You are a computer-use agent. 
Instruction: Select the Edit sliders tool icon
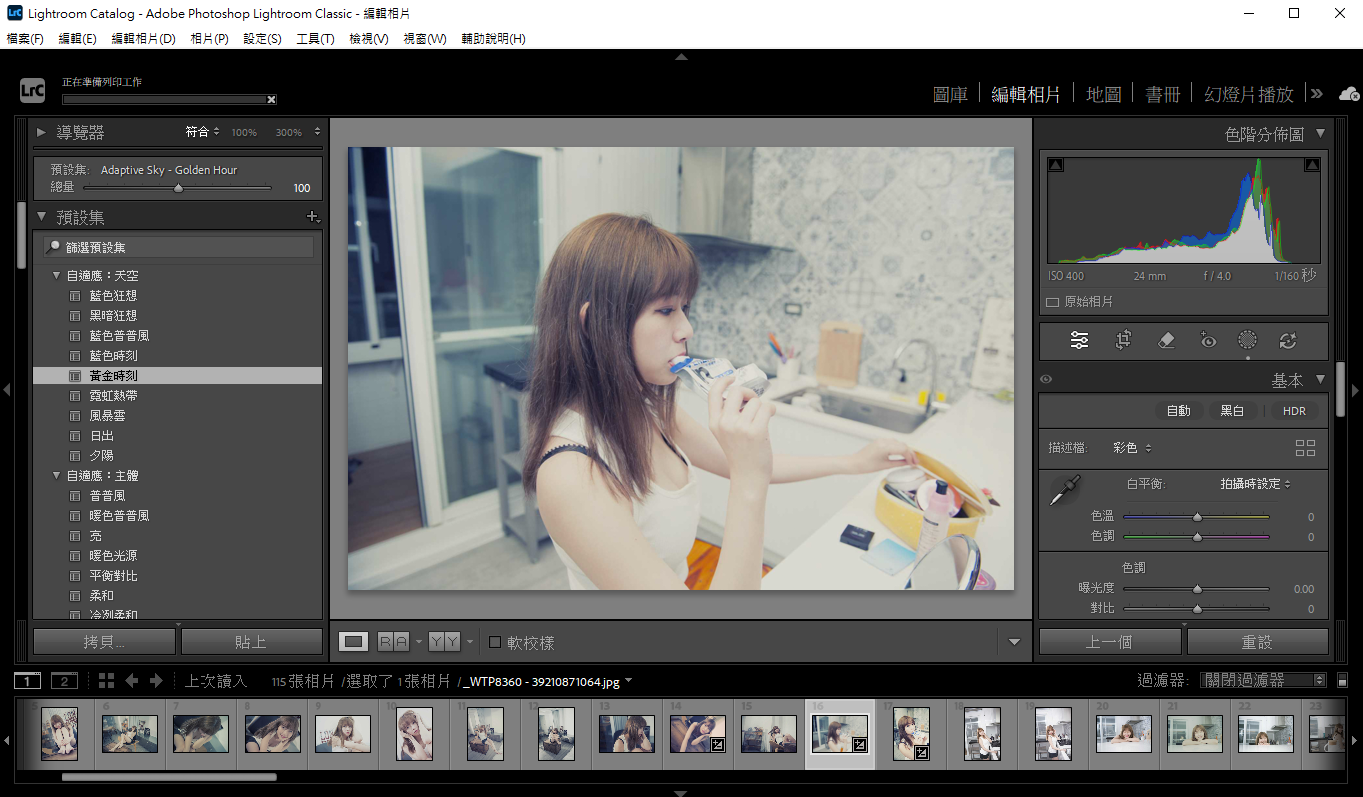pyautogui.click(x=1079, y=341)
